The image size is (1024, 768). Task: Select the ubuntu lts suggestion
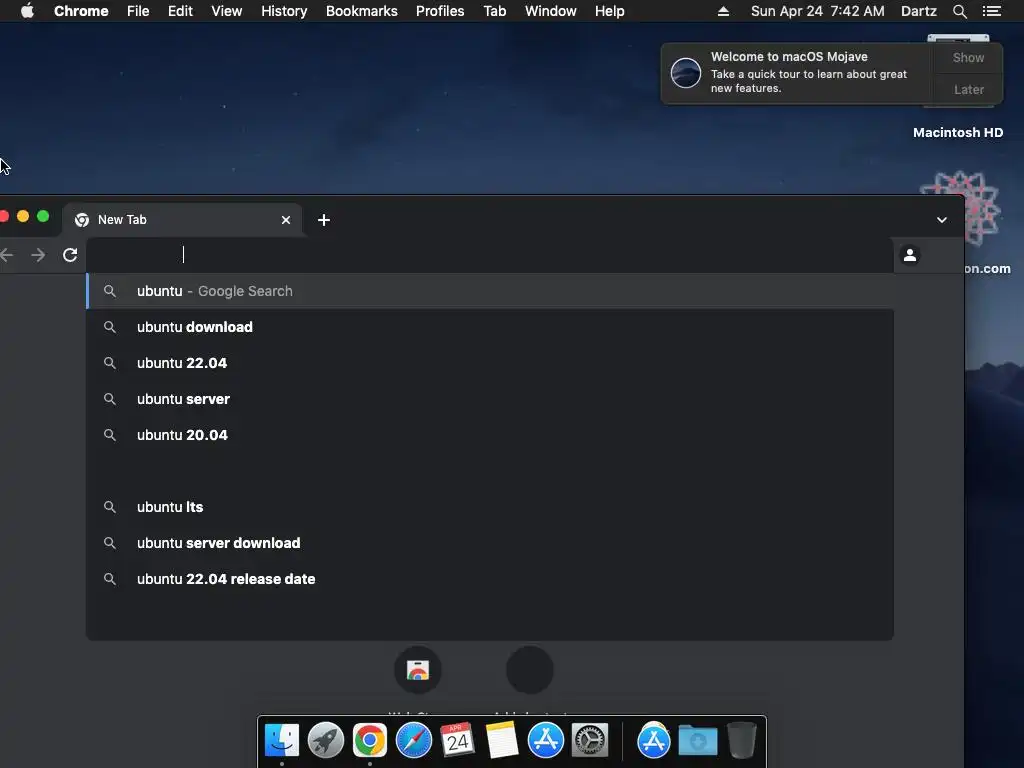click(490, 507)
